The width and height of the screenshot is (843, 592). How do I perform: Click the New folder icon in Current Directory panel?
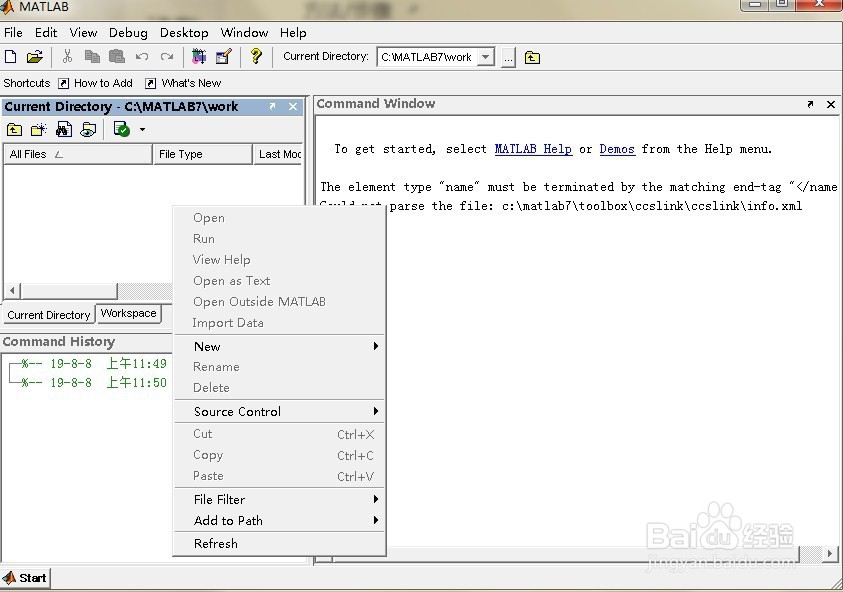(39, 130)
